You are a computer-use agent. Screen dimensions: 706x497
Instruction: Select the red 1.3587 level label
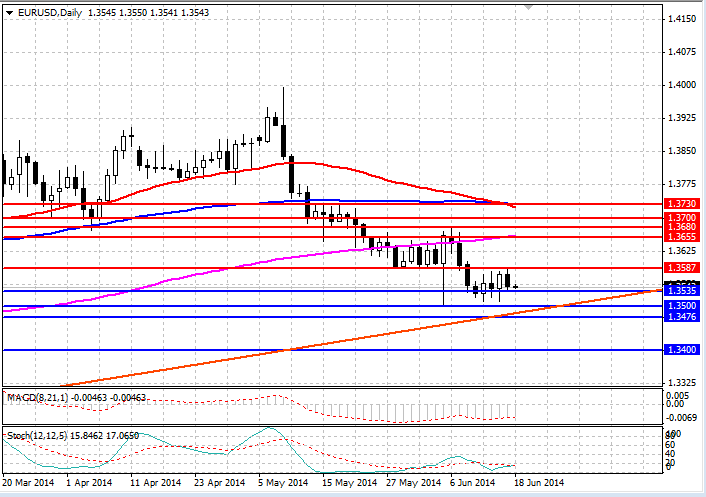click(x=682, y=268)
